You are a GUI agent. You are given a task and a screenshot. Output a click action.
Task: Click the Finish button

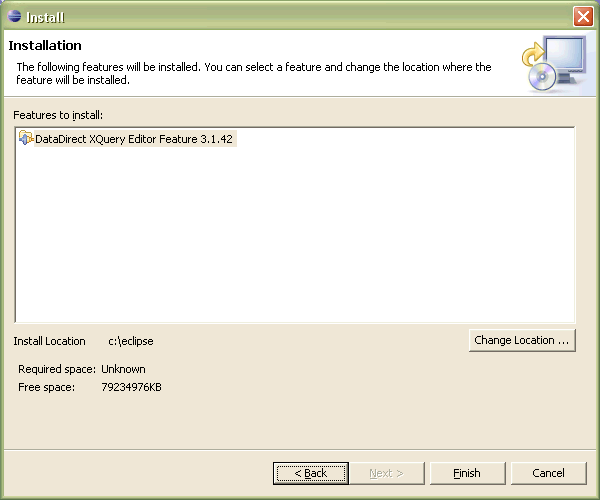[467, 473]
